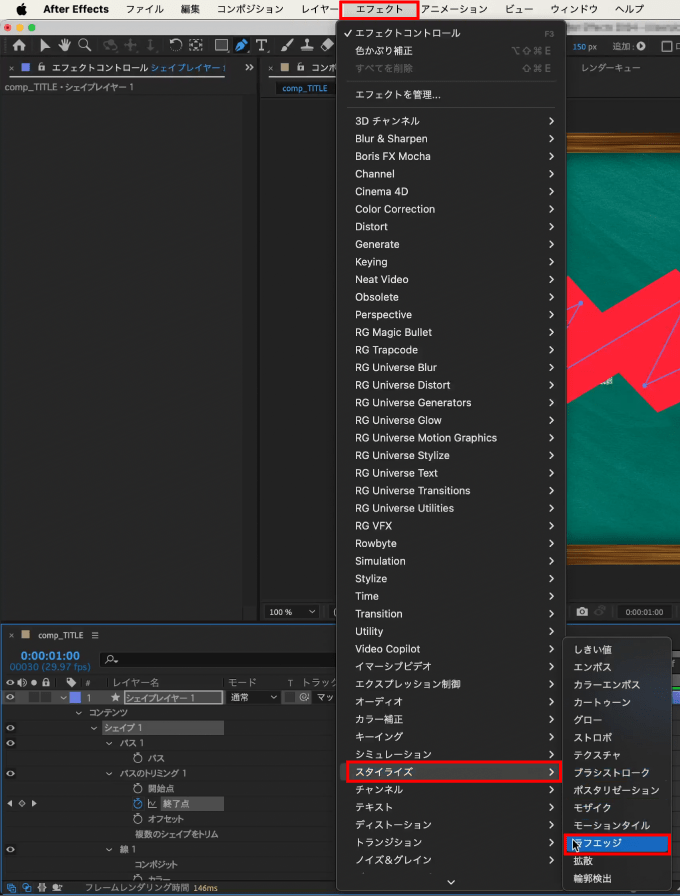Click the Home icon in toolbar

(19, 46)
